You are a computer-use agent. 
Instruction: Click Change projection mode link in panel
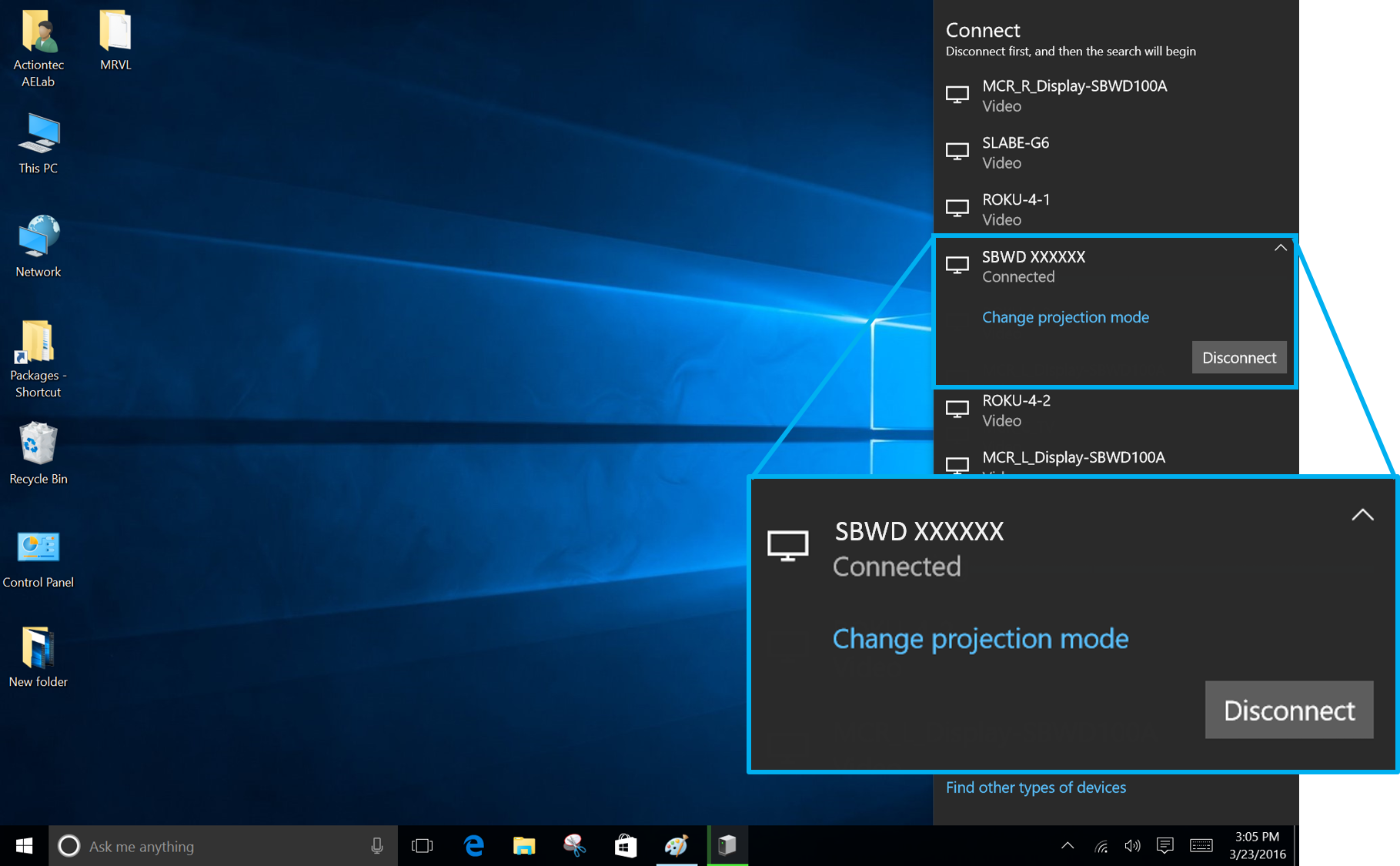click(1065, 317)
